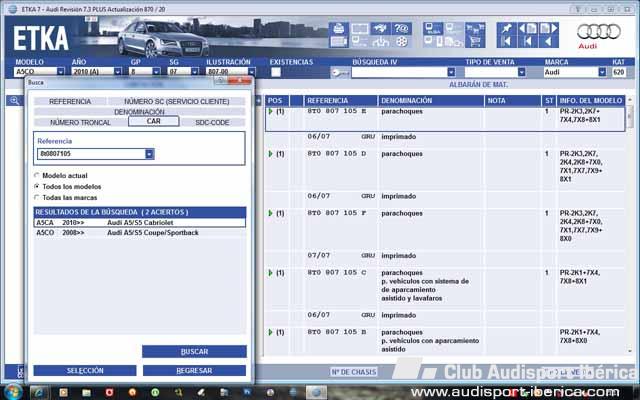Click the phone and monitor icon in toolbar

click(x=433, y=42)
